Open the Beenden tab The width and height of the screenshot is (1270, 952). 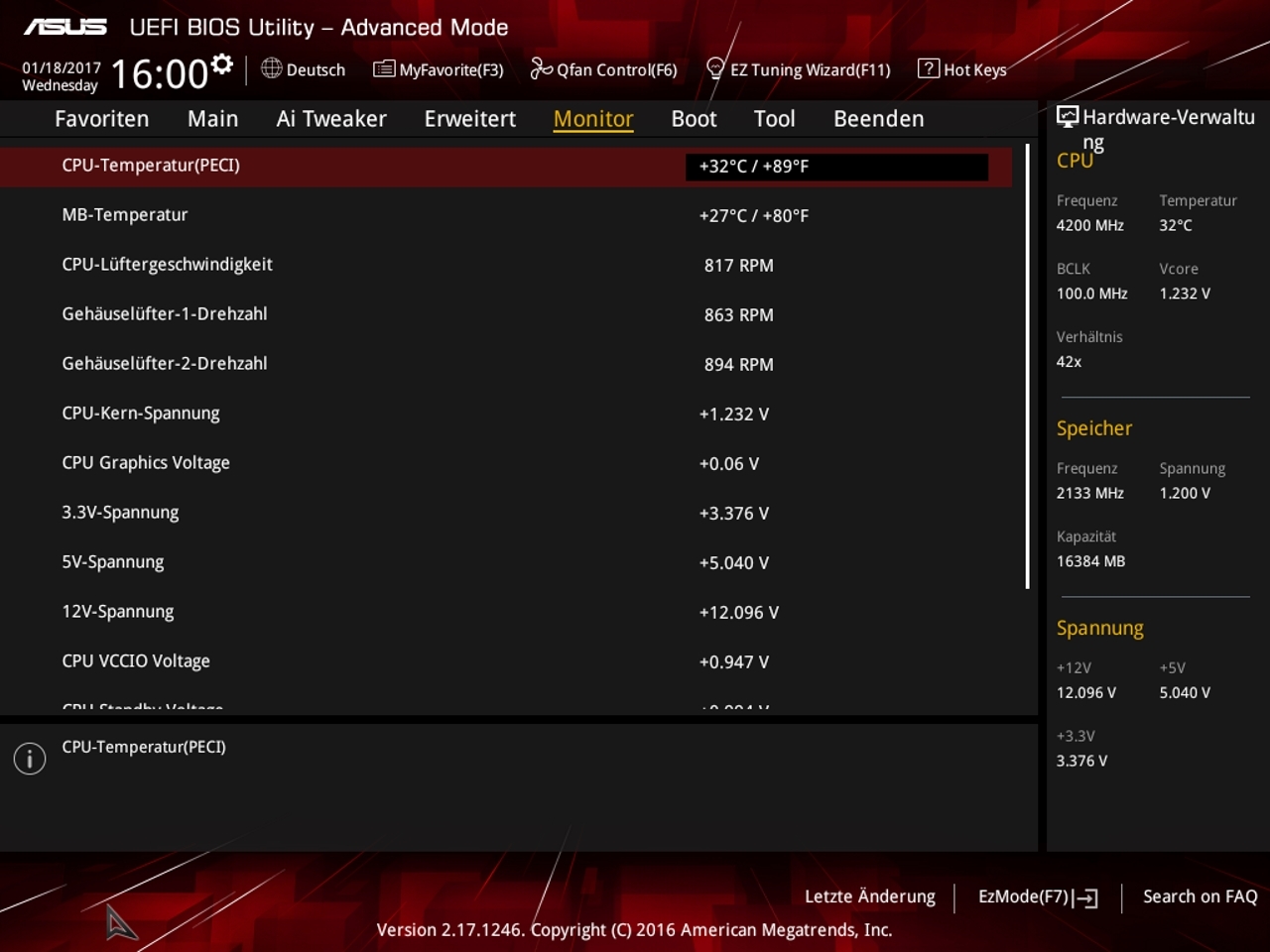coord(878,119)
